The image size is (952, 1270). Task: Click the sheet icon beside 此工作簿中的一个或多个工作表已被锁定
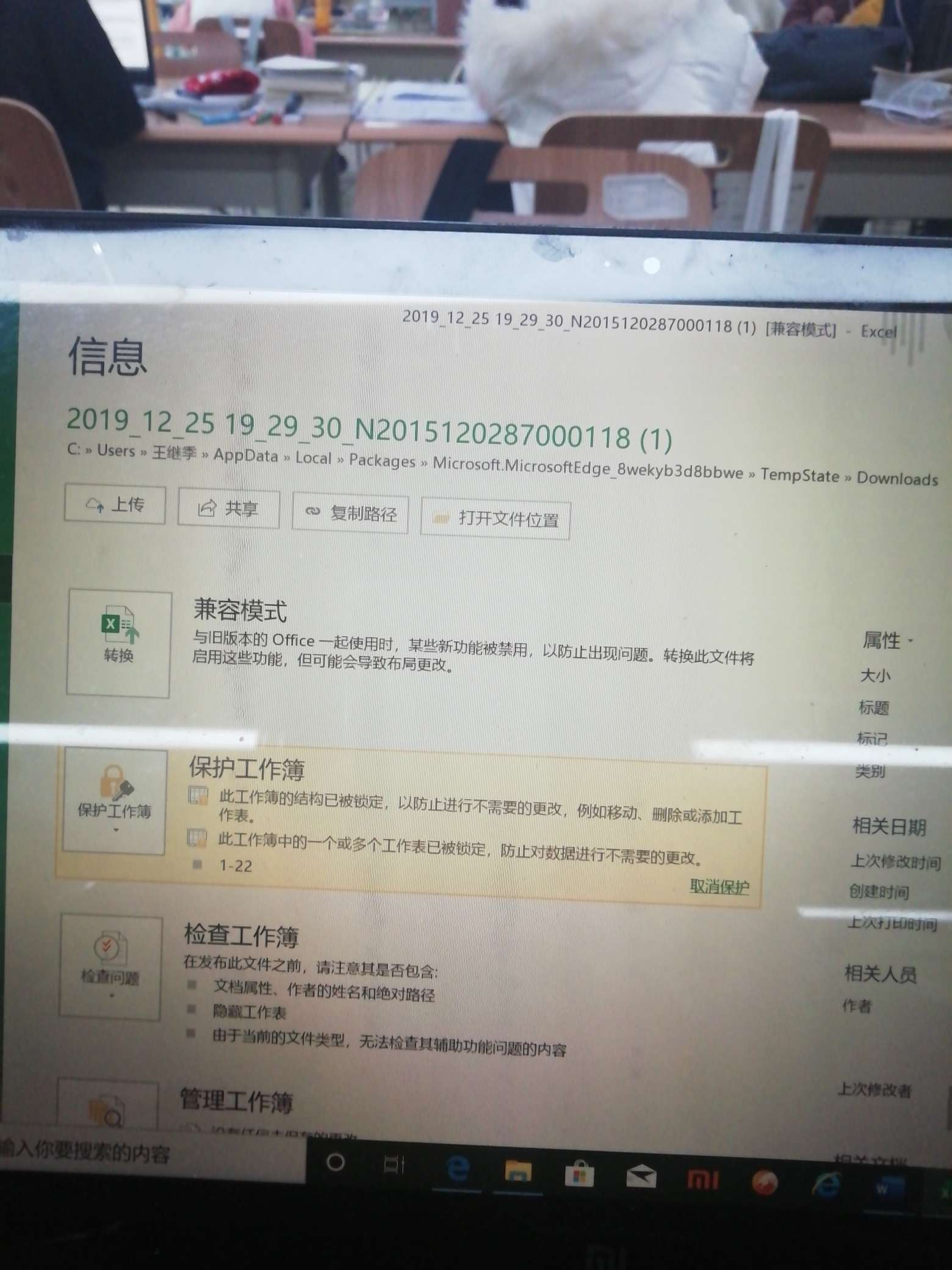tap(197, 838)
